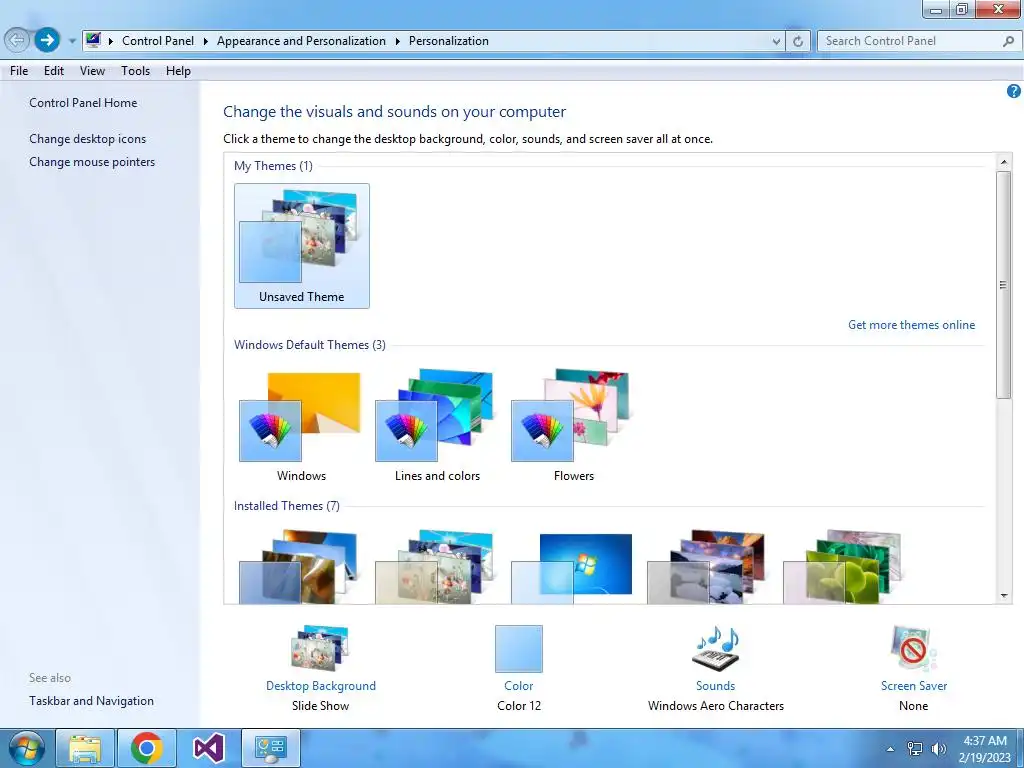Select the Personalization breadcrumb
Viewport: 1024px width, 768px height.
point(449,41)
